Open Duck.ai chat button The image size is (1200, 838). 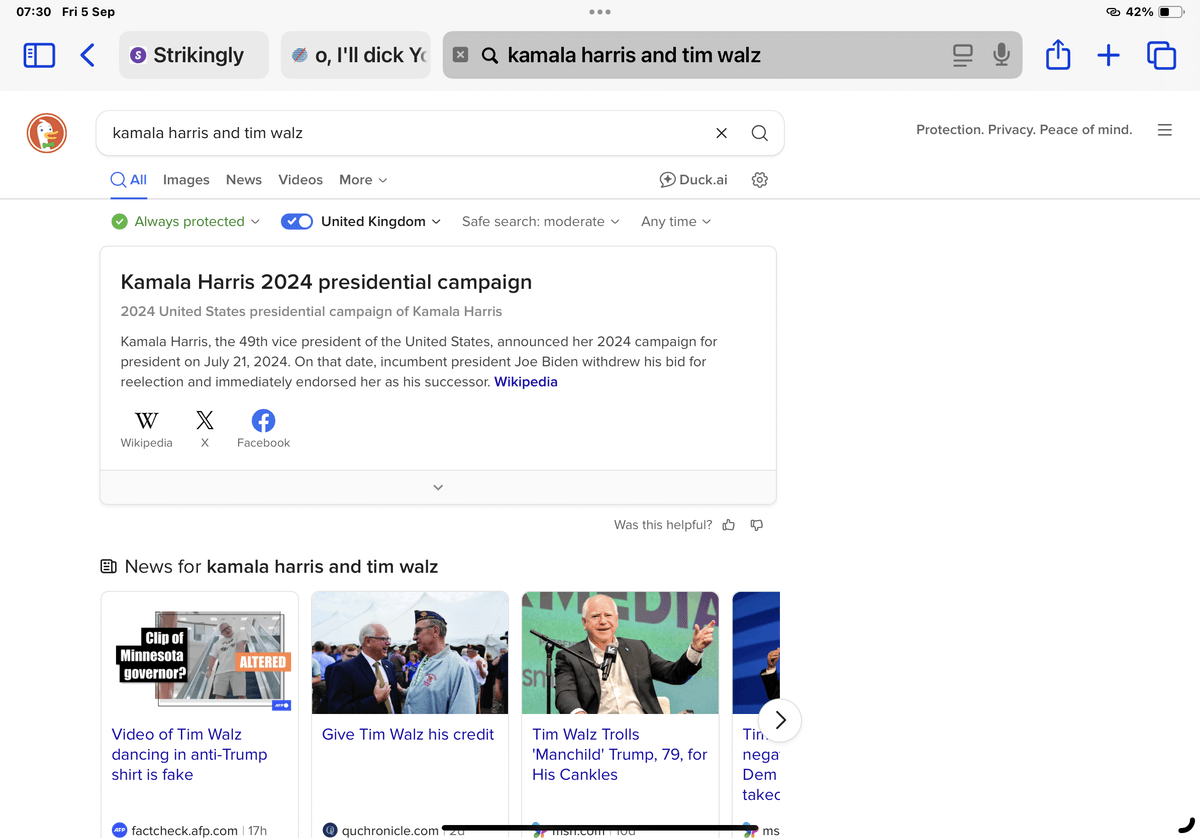(693, 180)
